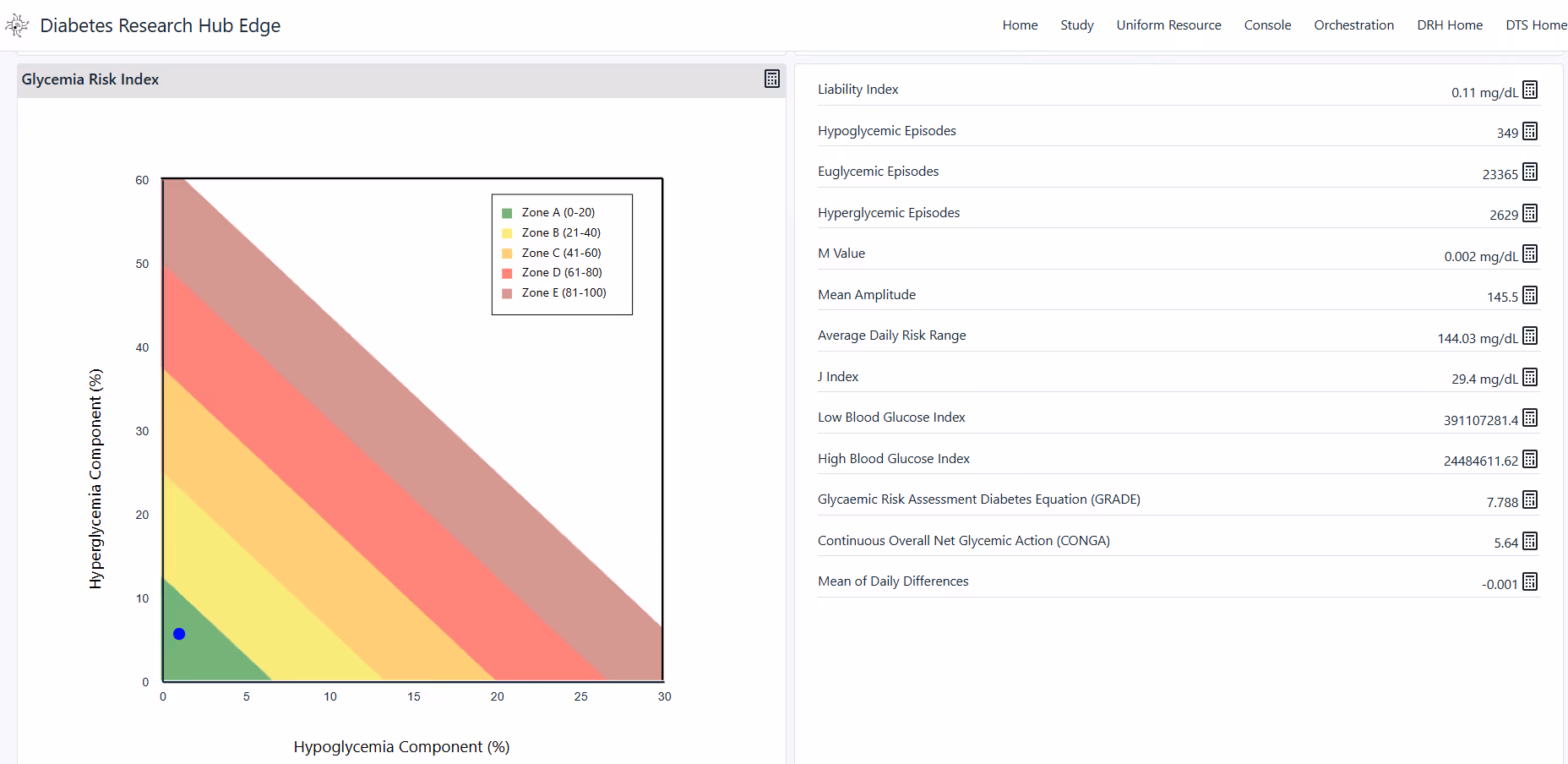Click the CONGA value 5.64
The width and height of the screenshot is (1568, 764).
(1505, 543)
